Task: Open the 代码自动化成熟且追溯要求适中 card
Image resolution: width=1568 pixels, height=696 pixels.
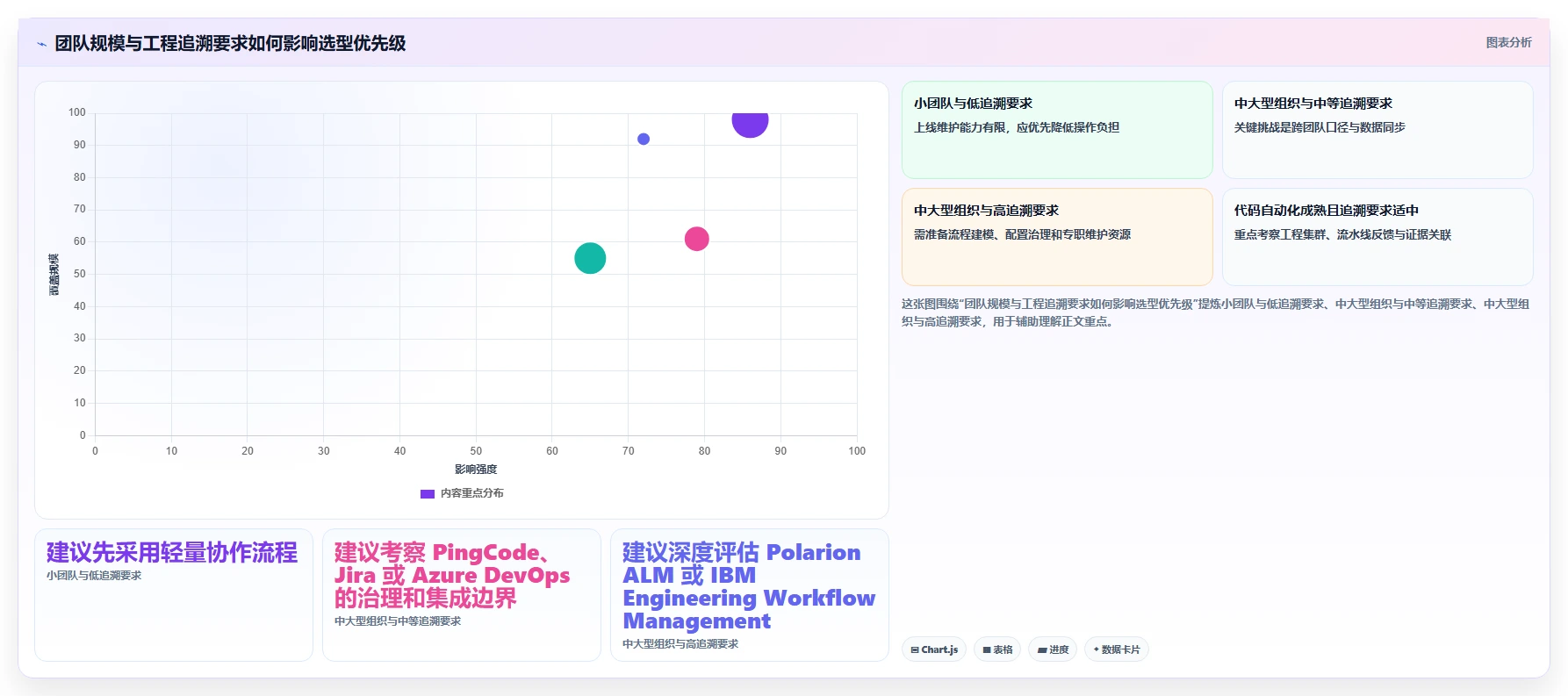Action: (1377, 237)
